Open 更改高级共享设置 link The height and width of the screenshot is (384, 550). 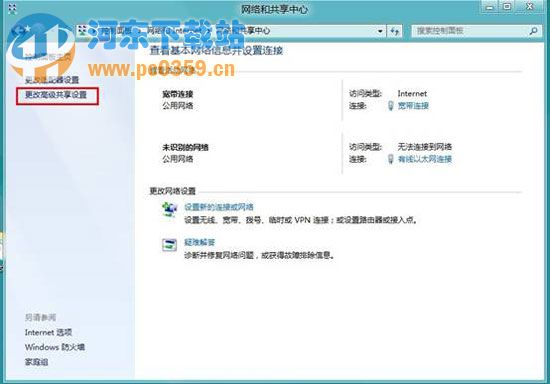click(56, 95)
